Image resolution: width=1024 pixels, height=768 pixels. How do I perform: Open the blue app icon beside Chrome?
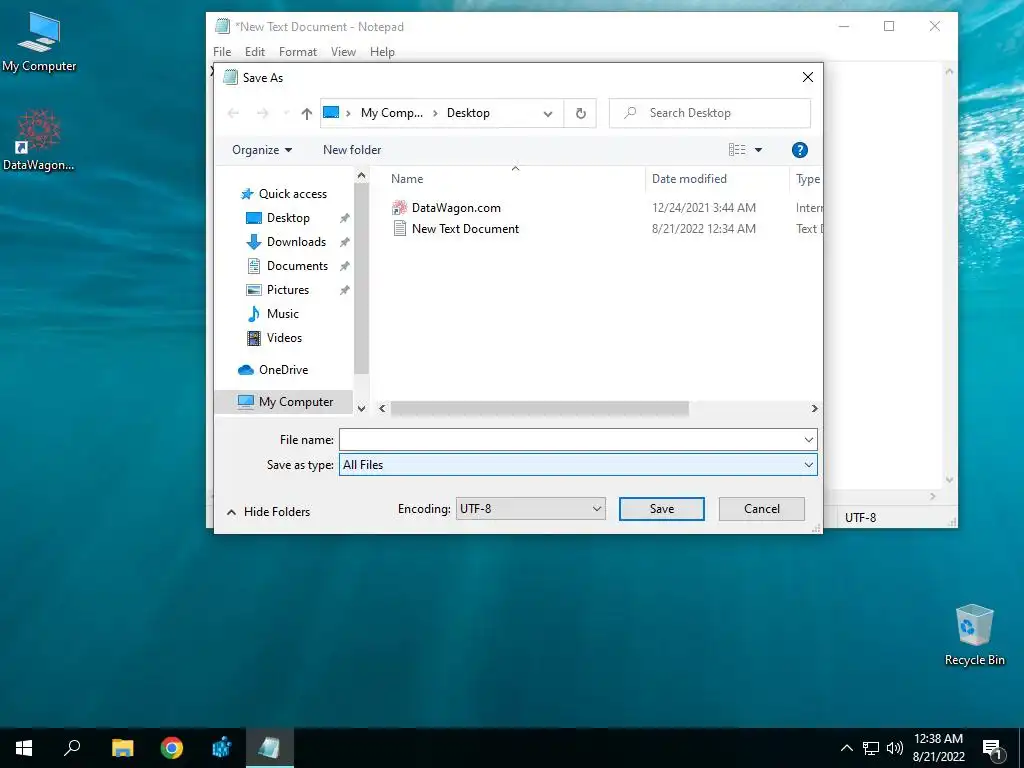221,748
